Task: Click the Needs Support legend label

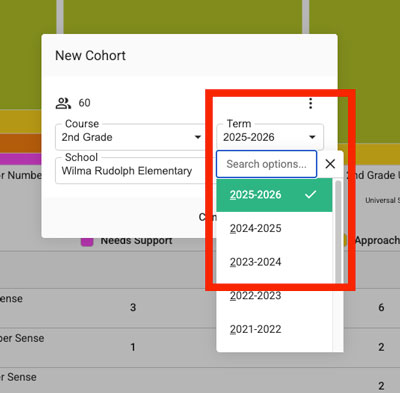Action: click(x=136, y=240)
